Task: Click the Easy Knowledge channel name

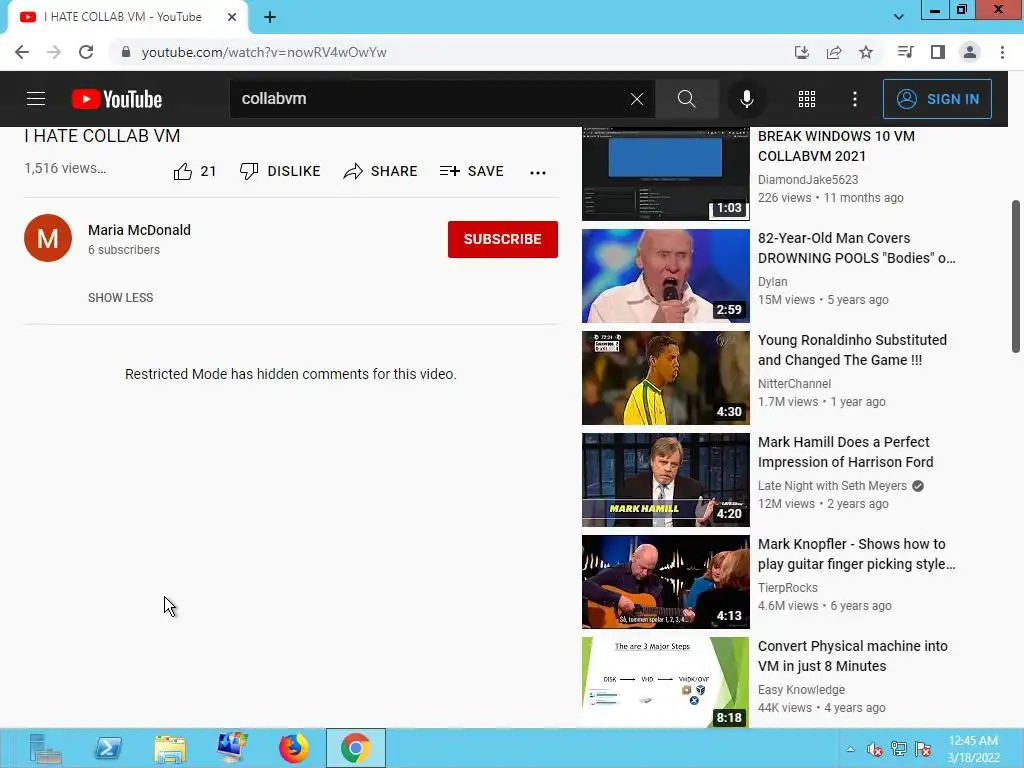Action: (801, 690)
